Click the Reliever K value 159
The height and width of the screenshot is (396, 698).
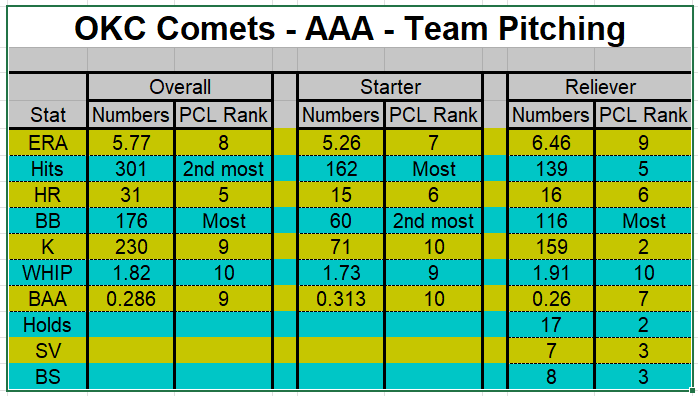551,246
